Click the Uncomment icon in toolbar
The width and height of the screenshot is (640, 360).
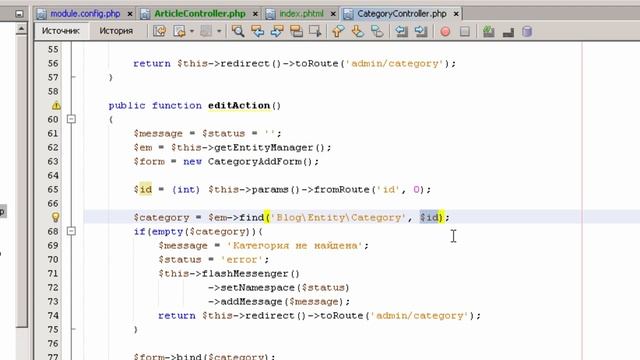(x=508, y=32)
